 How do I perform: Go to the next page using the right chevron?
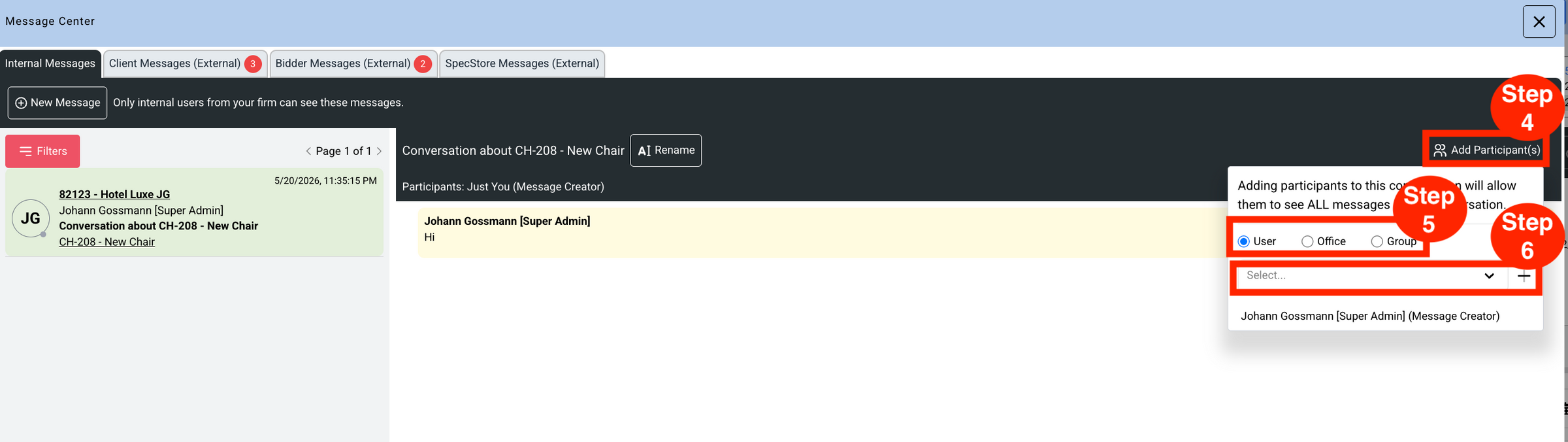pos(379,151)
